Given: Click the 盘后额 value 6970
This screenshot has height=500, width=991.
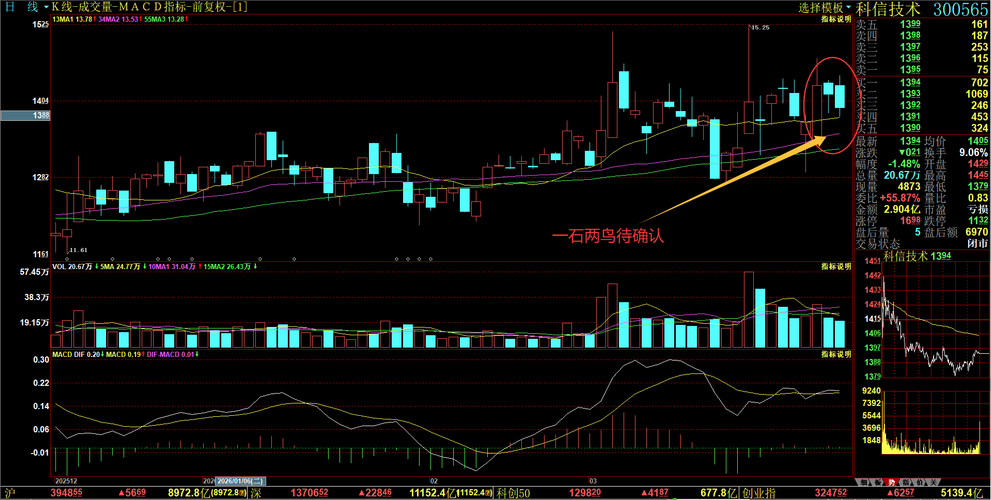Looking at the screenshot, I should (x=976, y=232).
